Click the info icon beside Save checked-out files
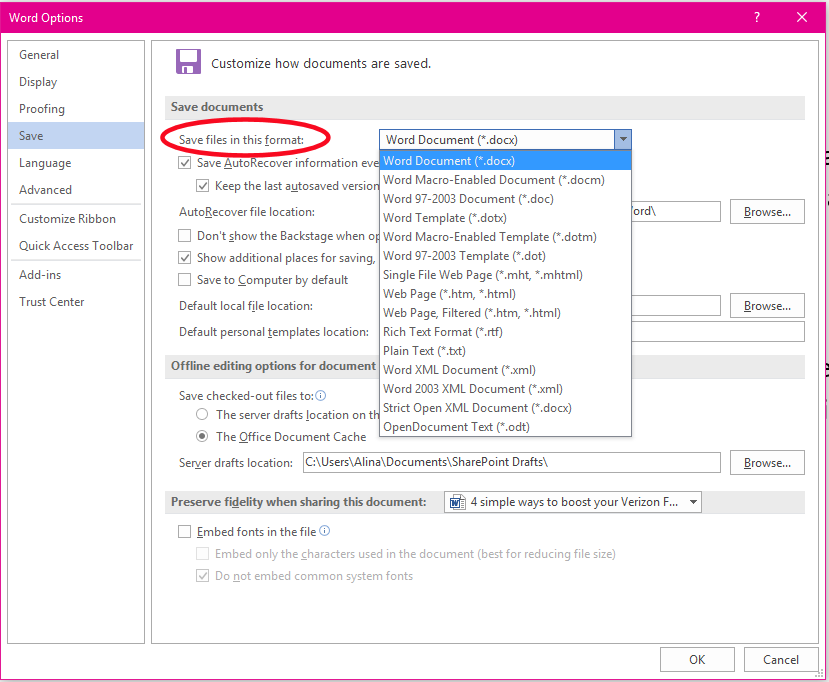This screenshot has height=682, width=829. pyautogui.click(x=320, y=395)
